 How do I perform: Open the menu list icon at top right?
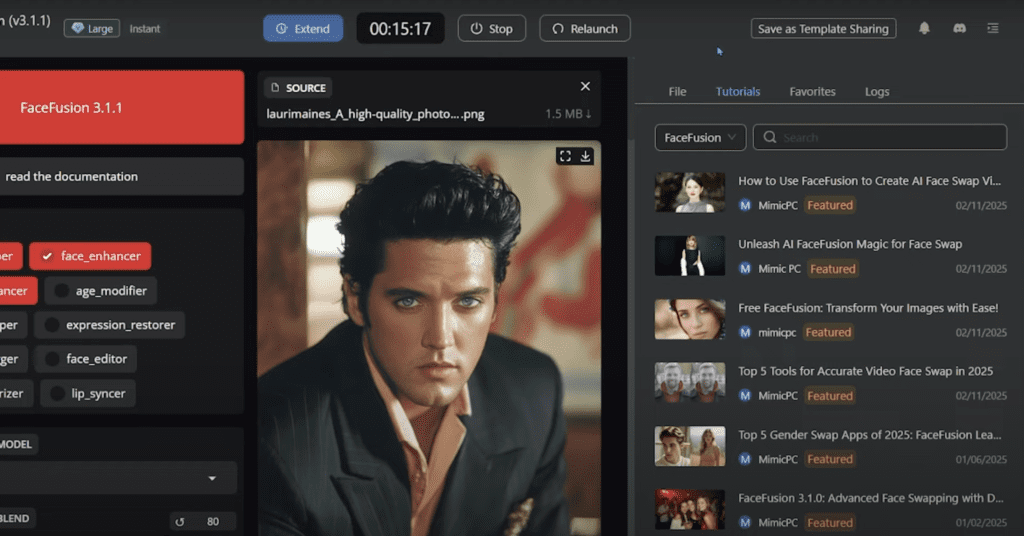(x=993, y=29)
